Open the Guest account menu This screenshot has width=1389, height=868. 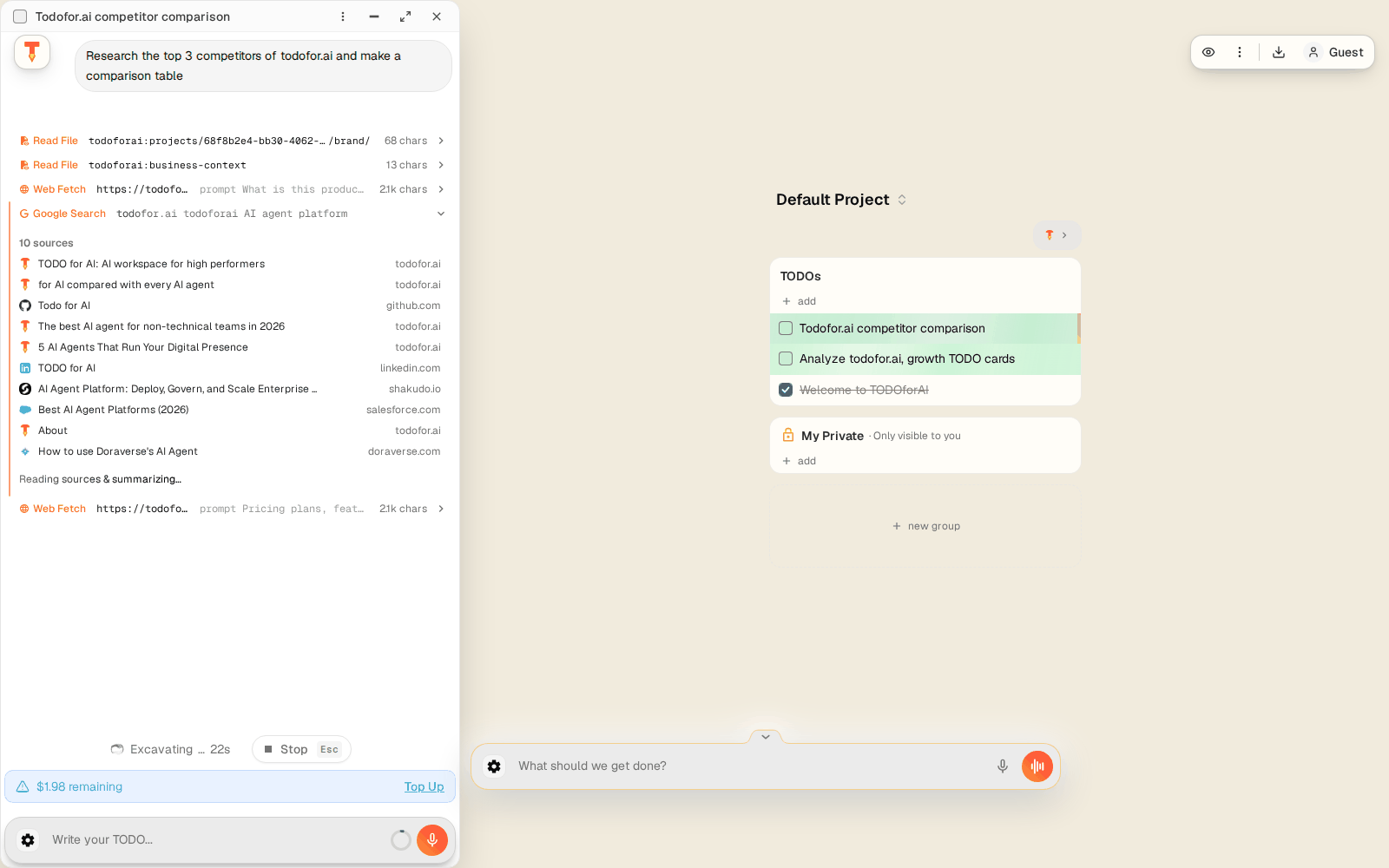[x=1335, y=52]
